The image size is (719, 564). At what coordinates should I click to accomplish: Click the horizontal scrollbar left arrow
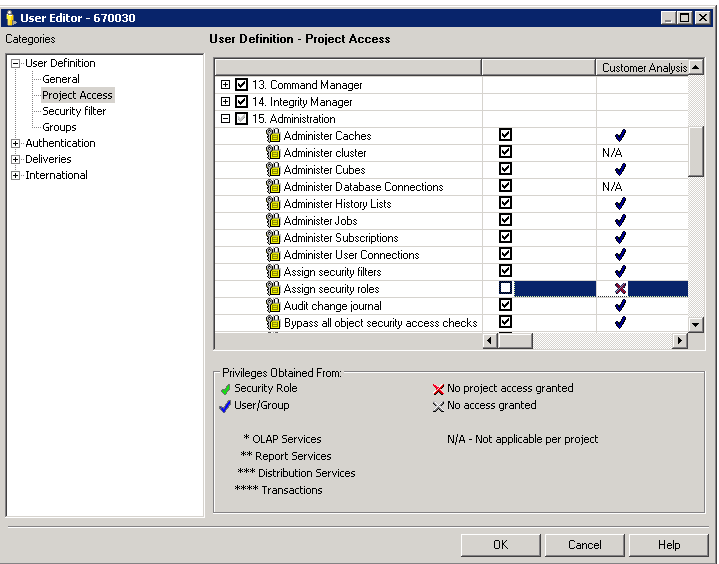[490, 341]
